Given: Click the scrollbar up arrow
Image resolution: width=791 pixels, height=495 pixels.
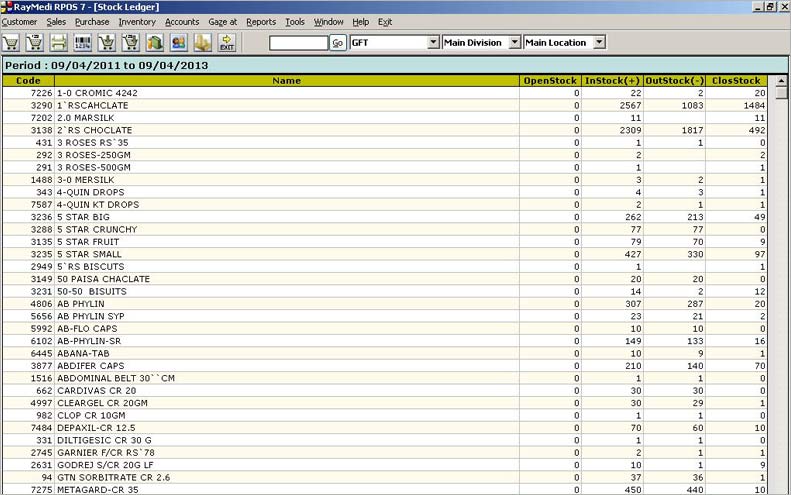Looking at the screenshot, I should point(781,81).
